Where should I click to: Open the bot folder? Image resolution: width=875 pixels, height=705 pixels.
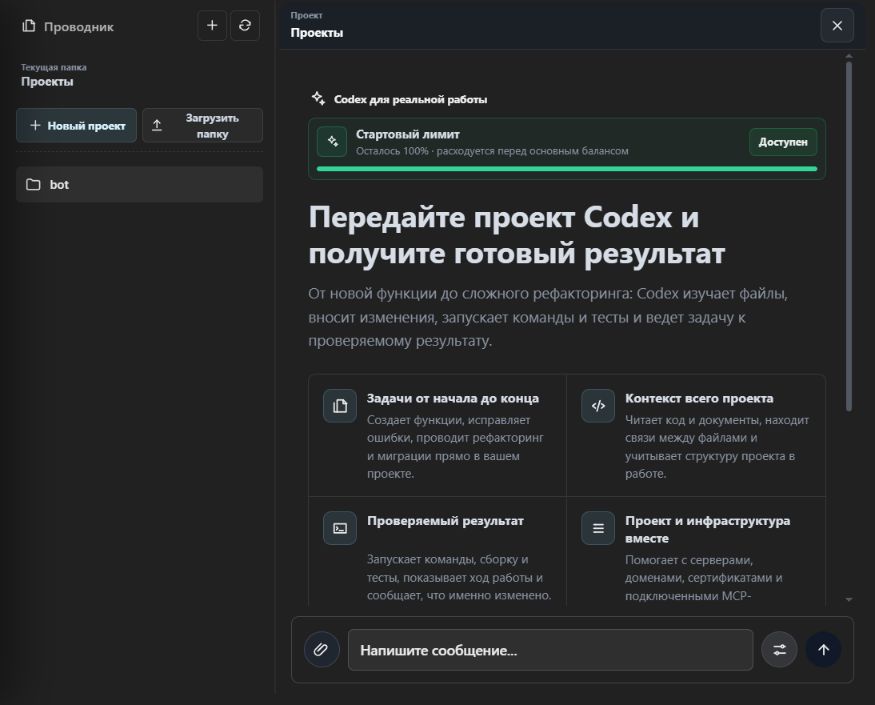click(x=140, y=184)
